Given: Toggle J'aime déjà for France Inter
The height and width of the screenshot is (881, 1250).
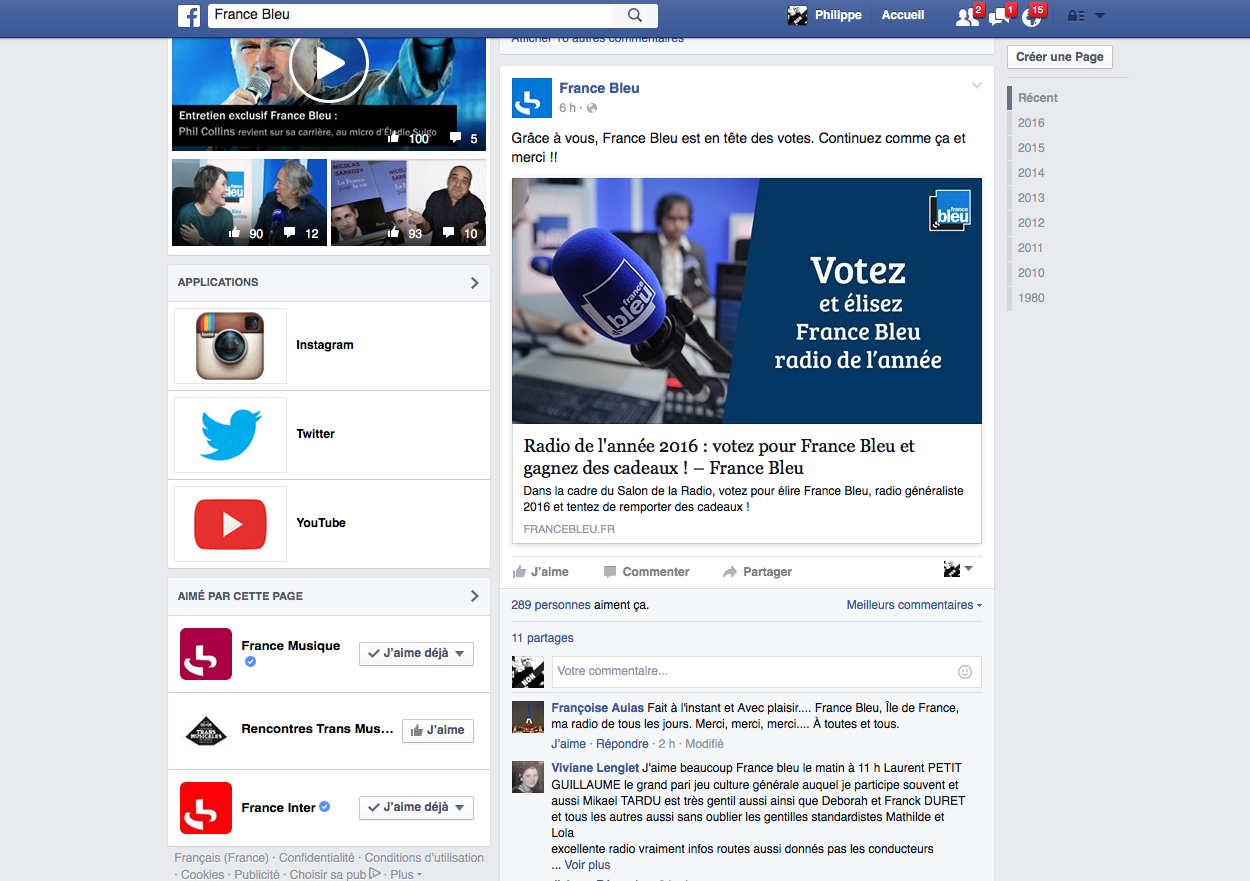Looking at the screenshot, I should click(x=416, y=808).
